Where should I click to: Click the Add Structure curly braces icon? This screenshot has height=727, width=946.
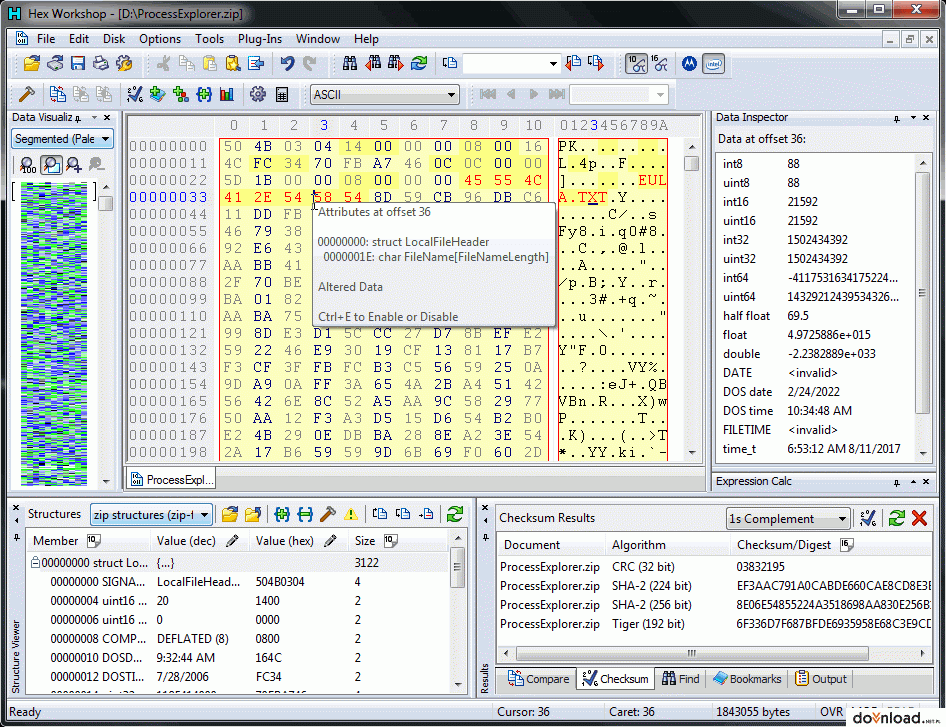pyautogui.click(x=204, y=94)
